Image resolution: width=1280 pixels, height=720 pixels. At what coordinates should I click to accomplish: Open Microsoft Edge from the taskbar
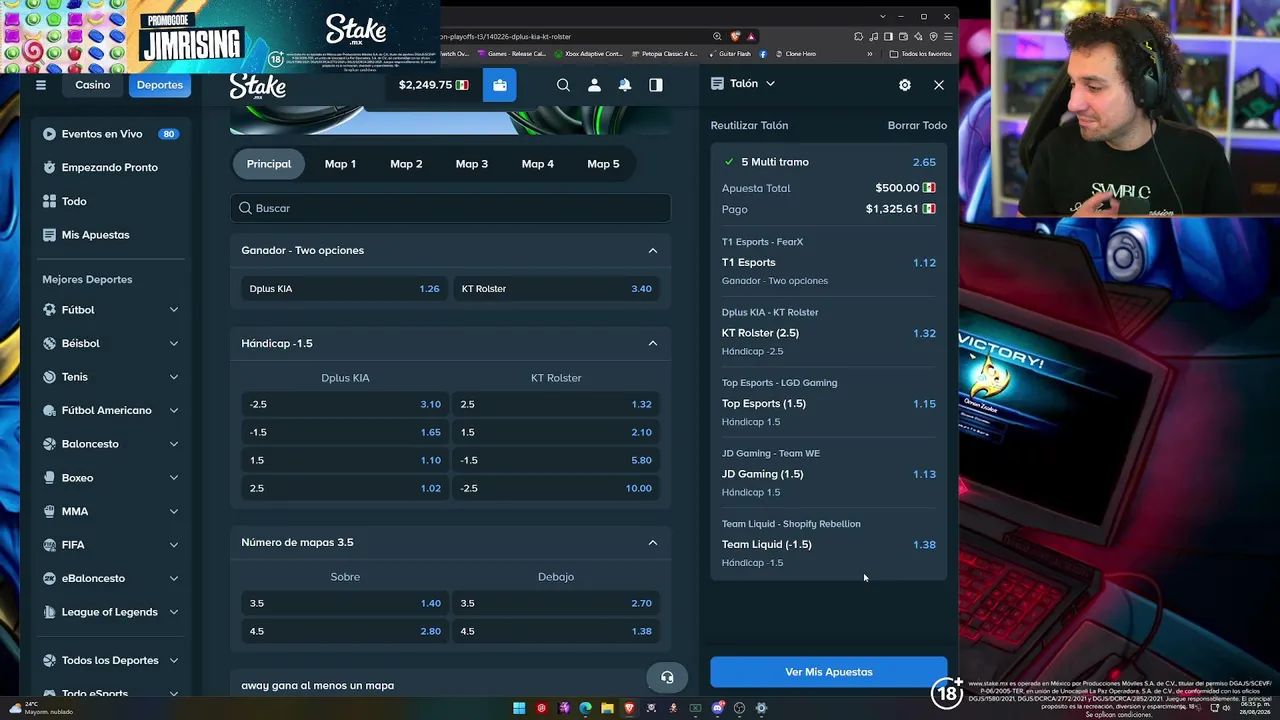coord(585,708)
